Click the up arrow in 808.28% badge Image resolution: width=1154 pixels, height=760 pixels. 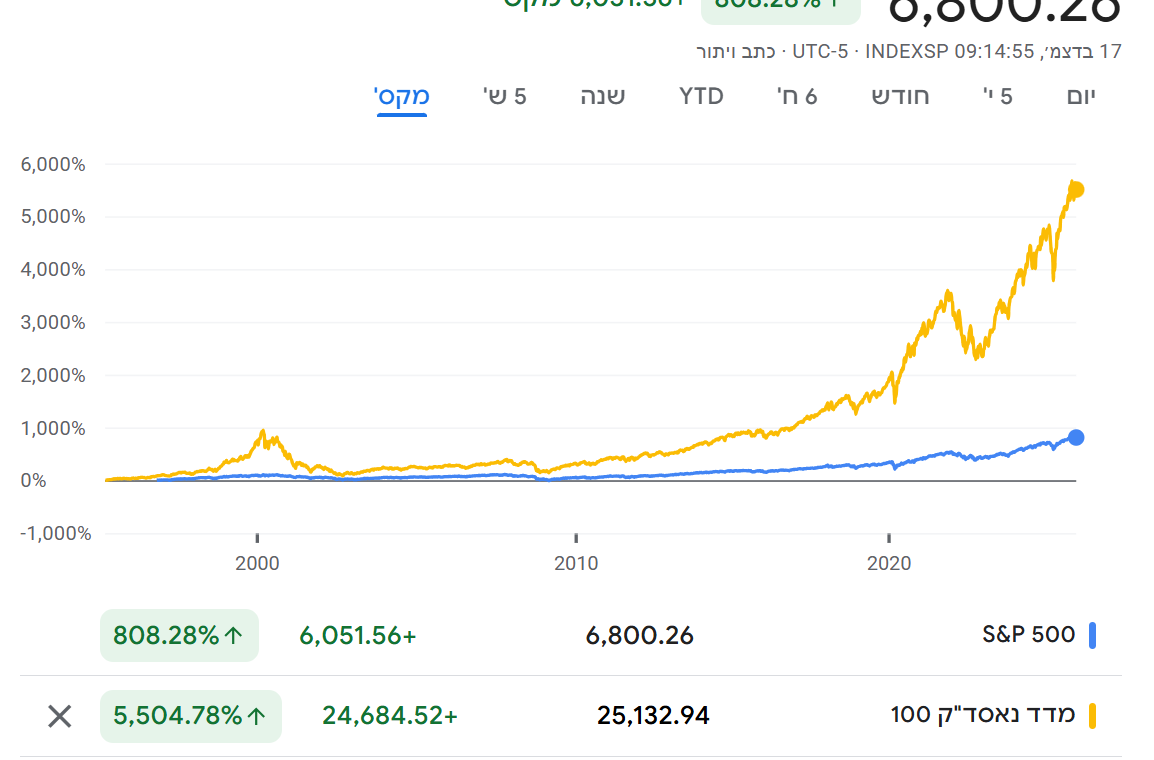pos(234,636)
